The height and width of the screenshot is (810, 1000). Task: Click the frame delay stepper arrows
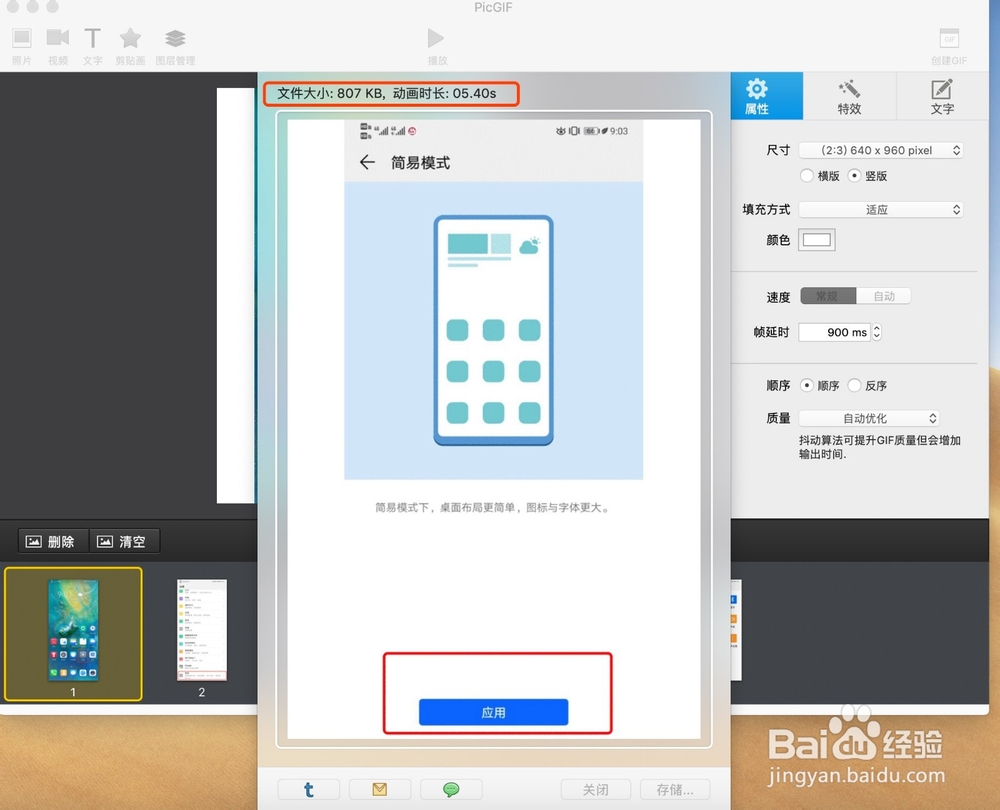click(877, 332)
